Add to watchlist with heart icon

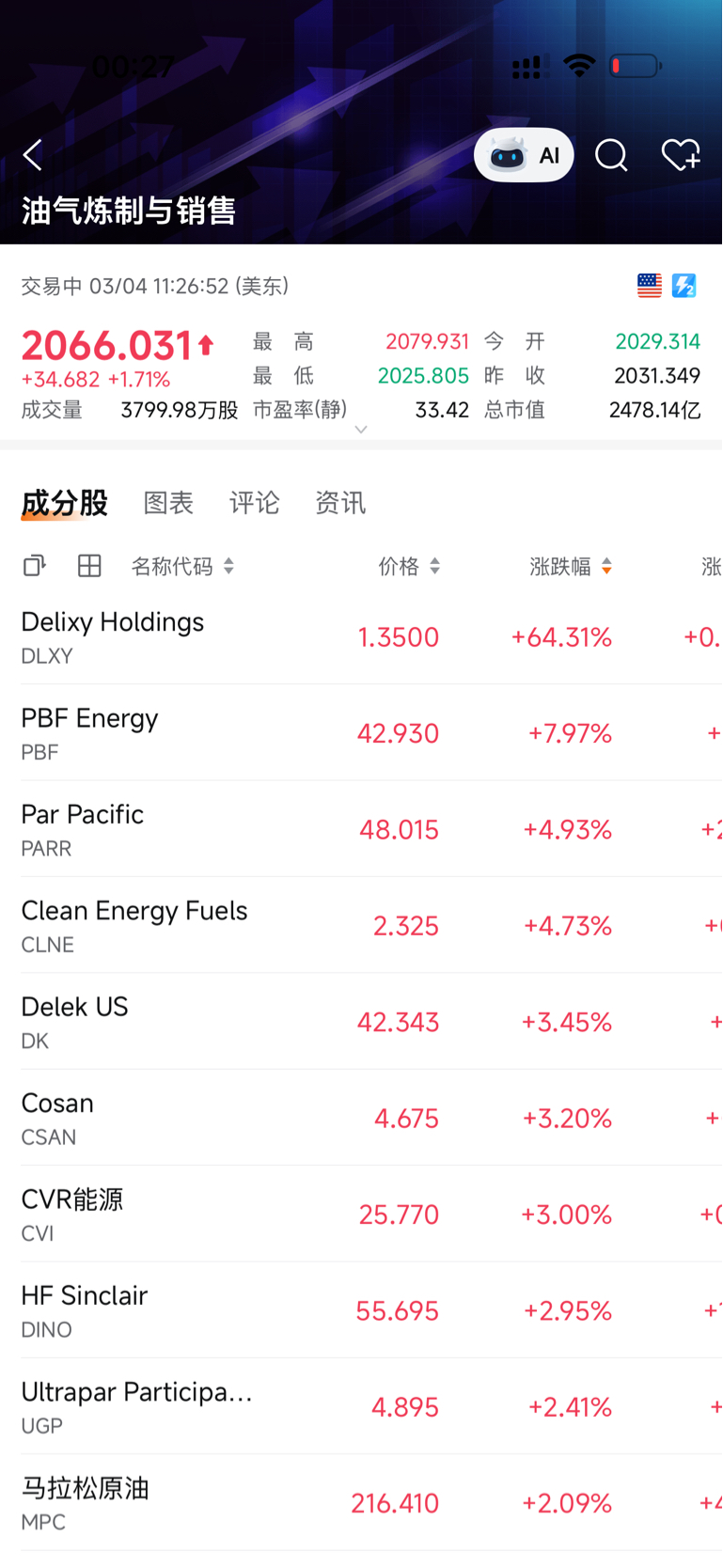click(x=680, y=155)
